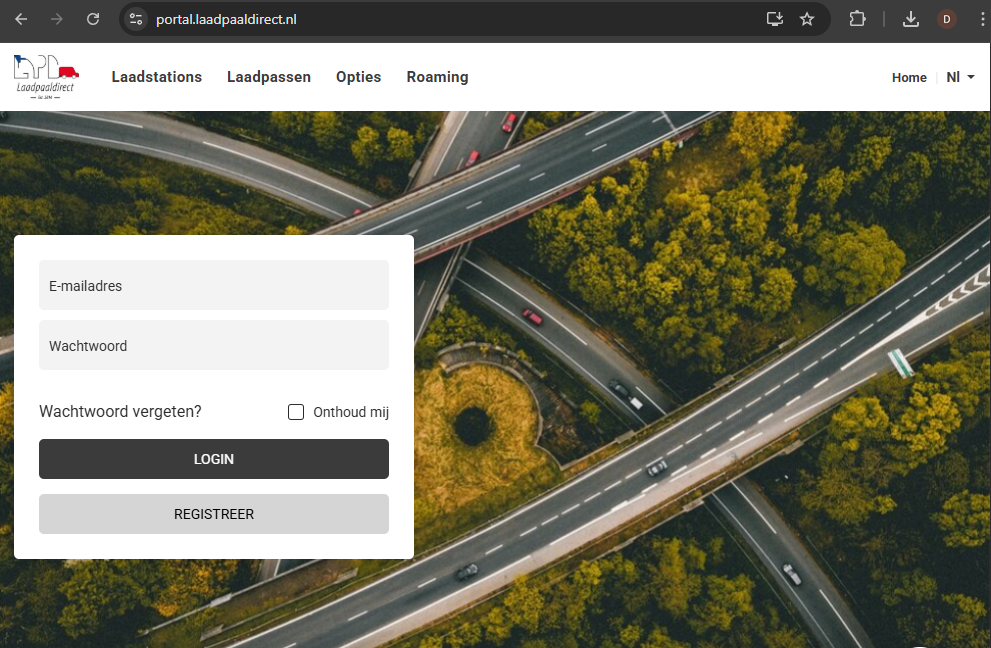Screen dimensions: 991x648
Task: Reload the page
Action: (93, 19)
